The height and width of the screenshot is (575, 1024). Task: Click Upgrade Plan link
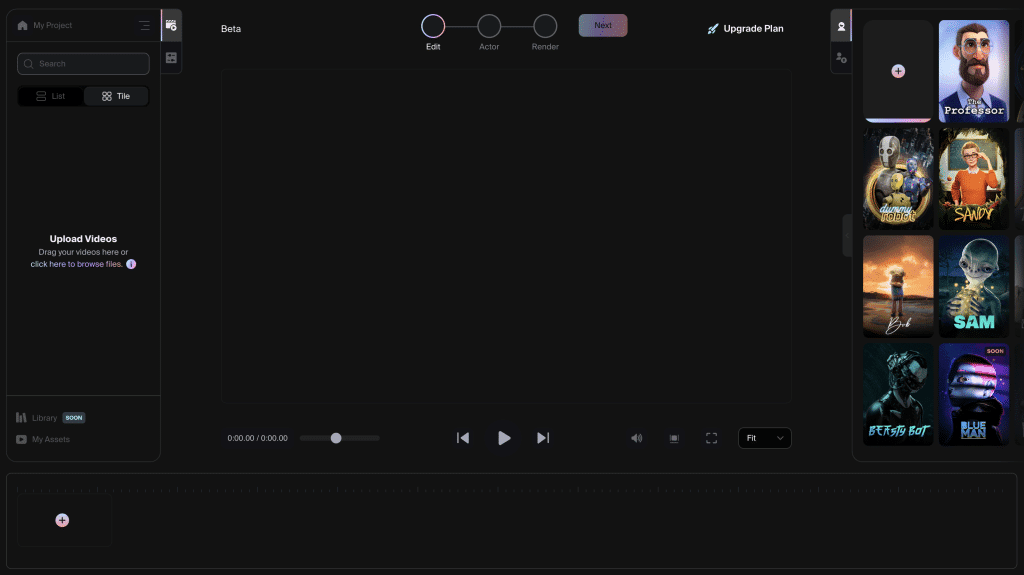click(745, 29)
